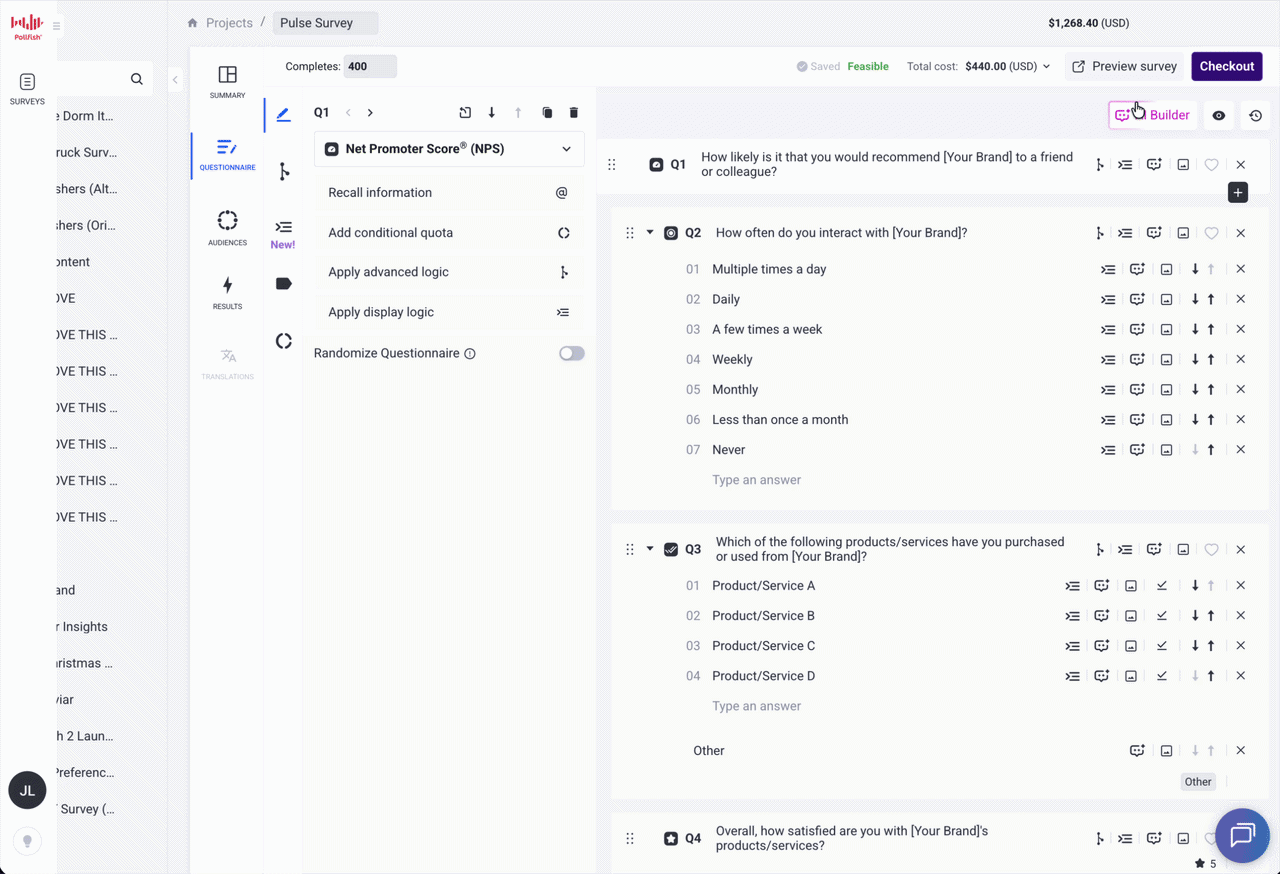This screenshot has height=874, width=1280.
Task: Click Add conditional quota option
Action: (x=449, y=233)
